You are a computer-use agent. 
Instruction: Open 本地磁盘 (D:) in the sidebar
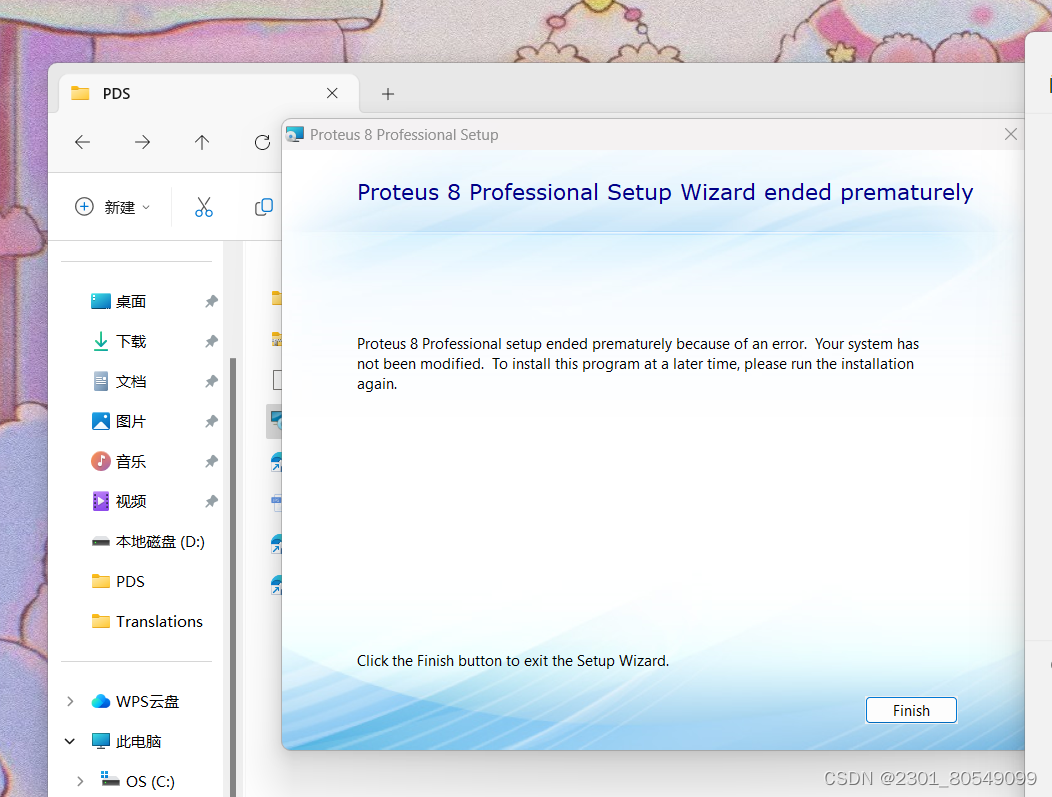(148, 541)
